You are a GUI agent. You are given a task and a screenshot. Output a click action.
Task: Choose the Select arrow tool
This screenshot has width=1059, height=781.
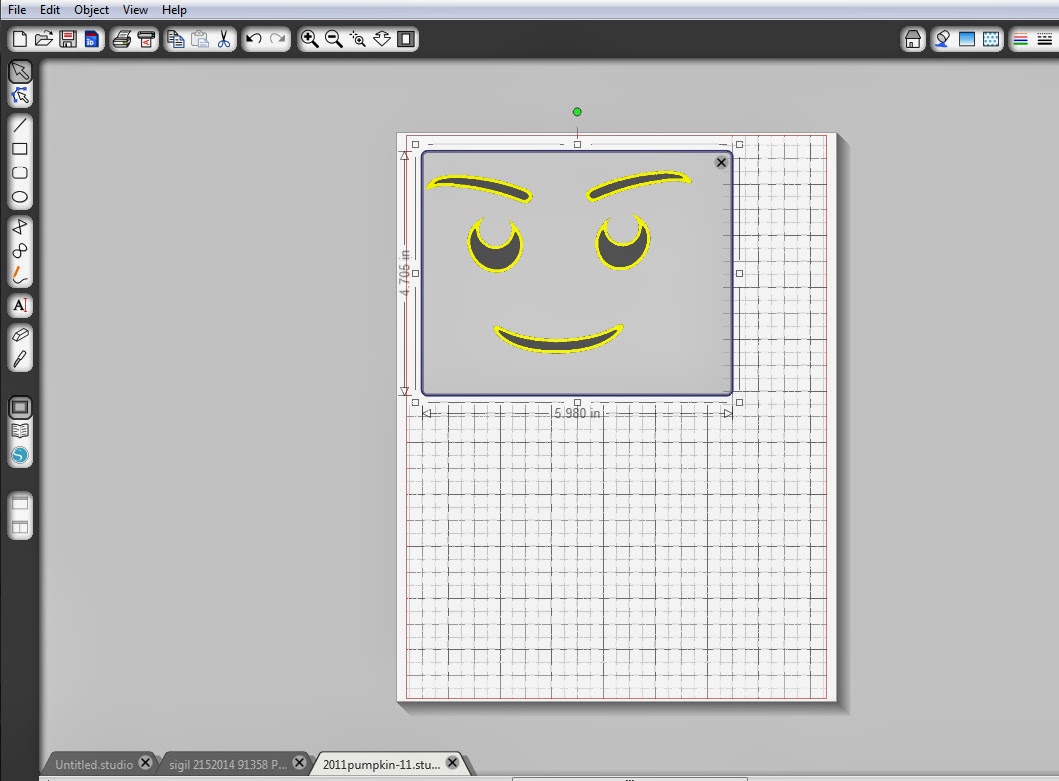(20, 72)
